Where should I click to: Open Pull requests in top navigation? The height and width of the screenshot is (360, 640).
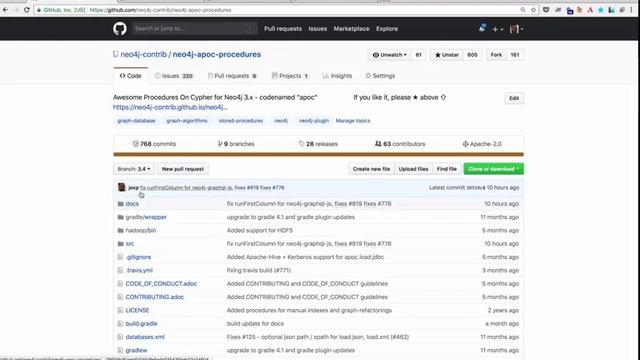point(283,29)
